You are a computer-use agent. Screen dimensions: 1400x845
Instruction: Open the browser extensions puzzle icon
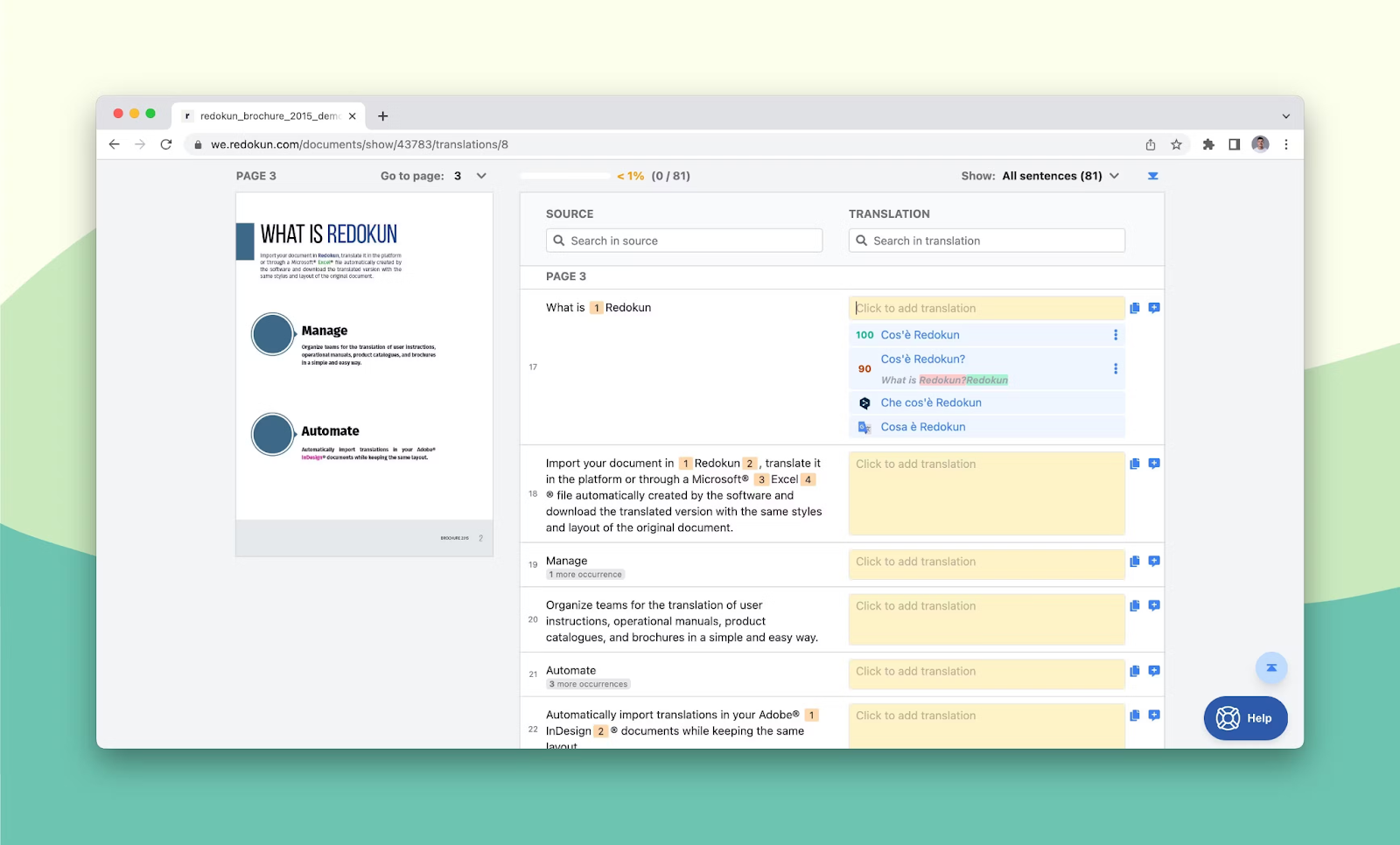click(x=1207, y=144)
